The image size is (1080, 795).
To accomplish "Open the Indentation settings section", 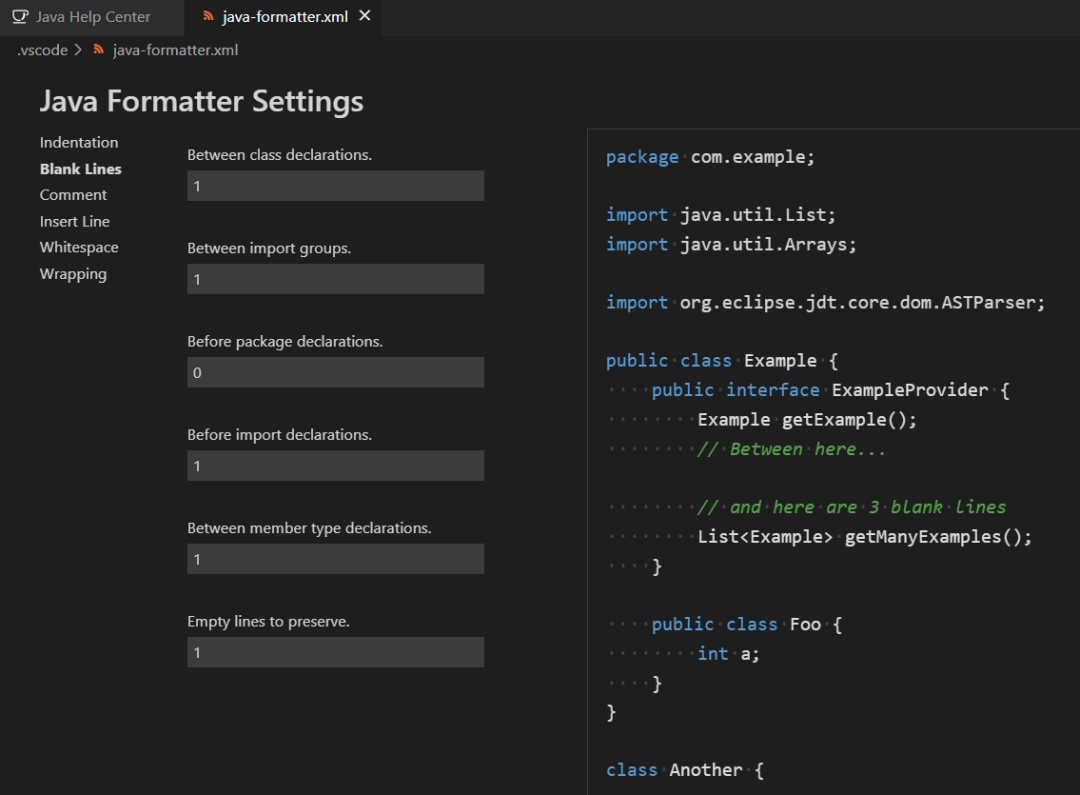I will pyautogui.click(x=79, y=142).
